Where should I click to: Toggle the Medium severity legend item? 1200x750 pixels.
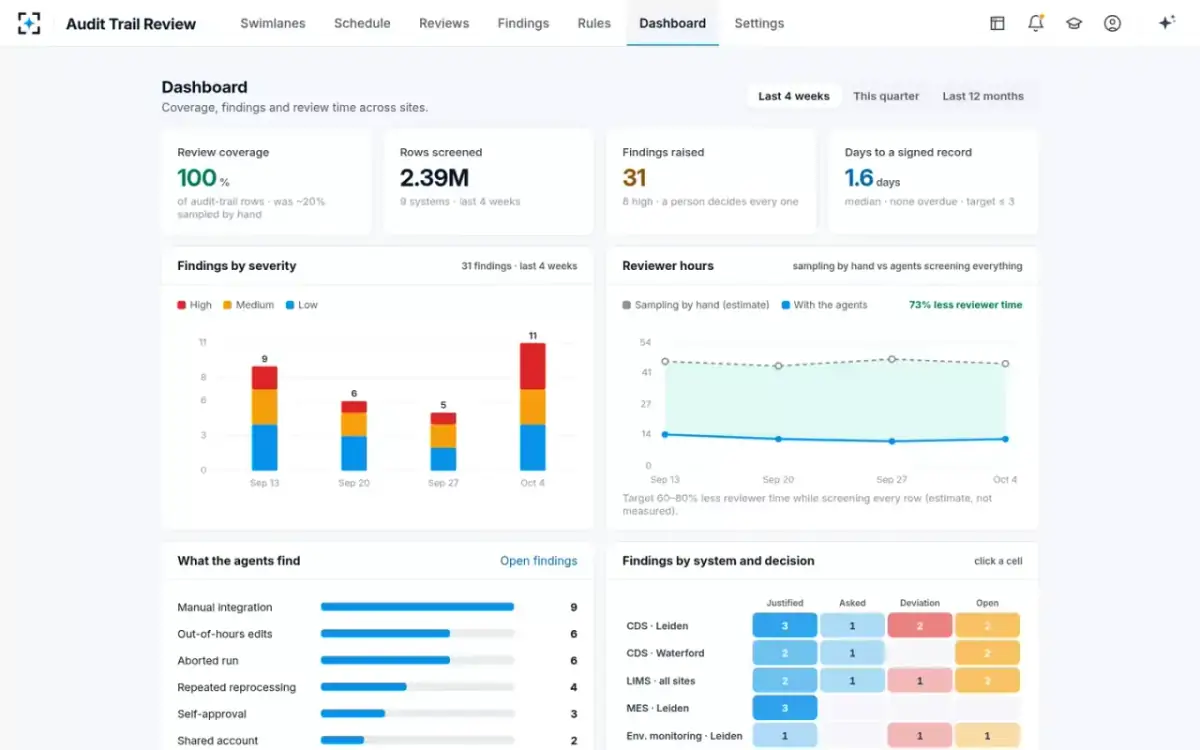point(248,305)
